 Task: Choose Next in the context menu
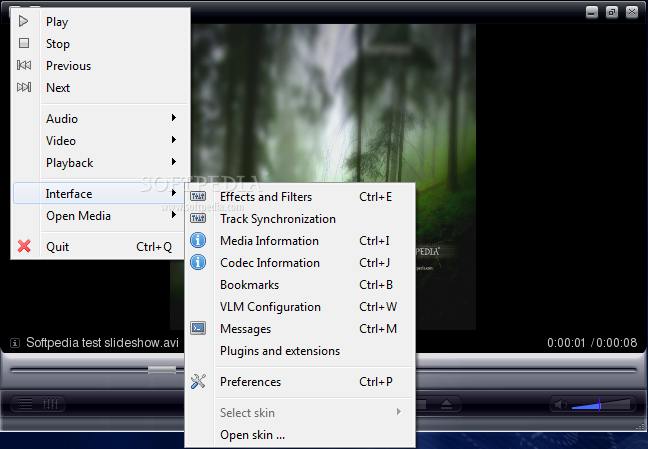pyautogui.click(x=99, y=87)
